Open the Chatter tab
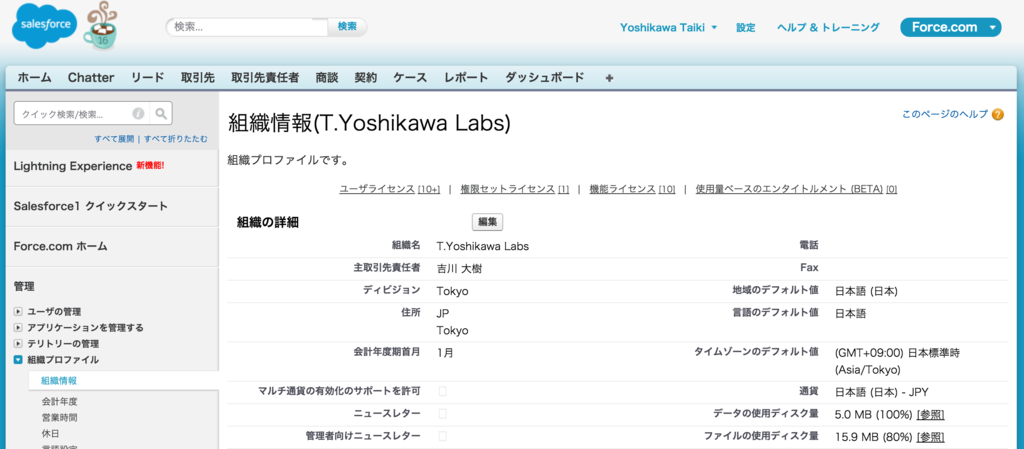 91,78
